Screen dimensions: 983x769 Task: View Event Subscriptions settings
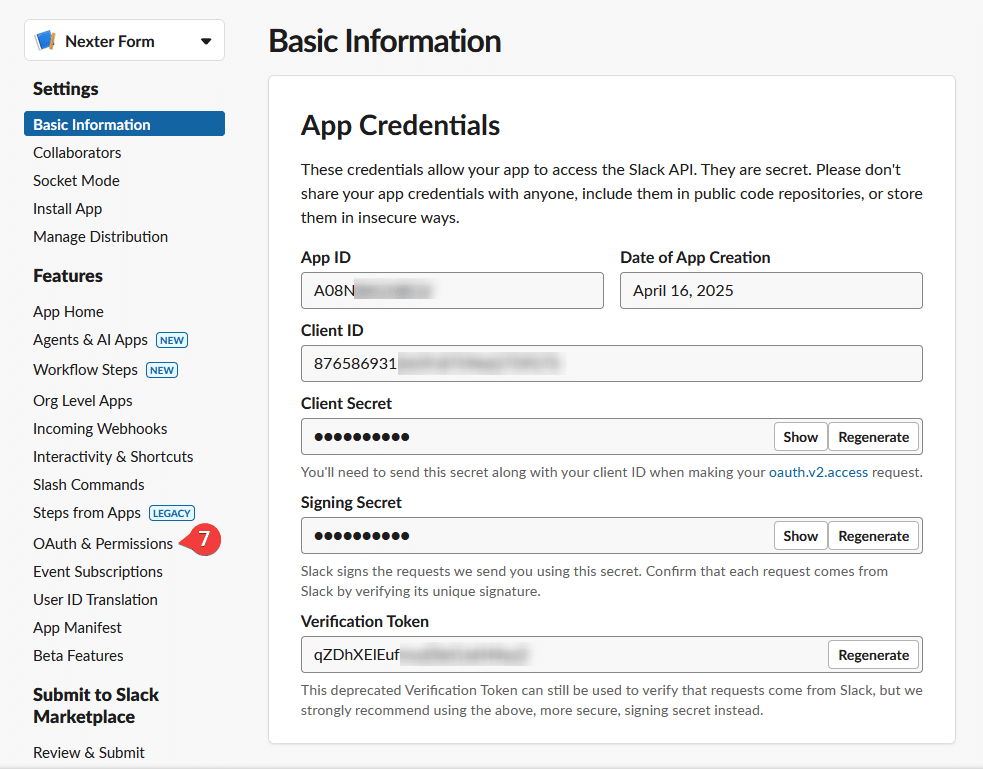point(97,571)
